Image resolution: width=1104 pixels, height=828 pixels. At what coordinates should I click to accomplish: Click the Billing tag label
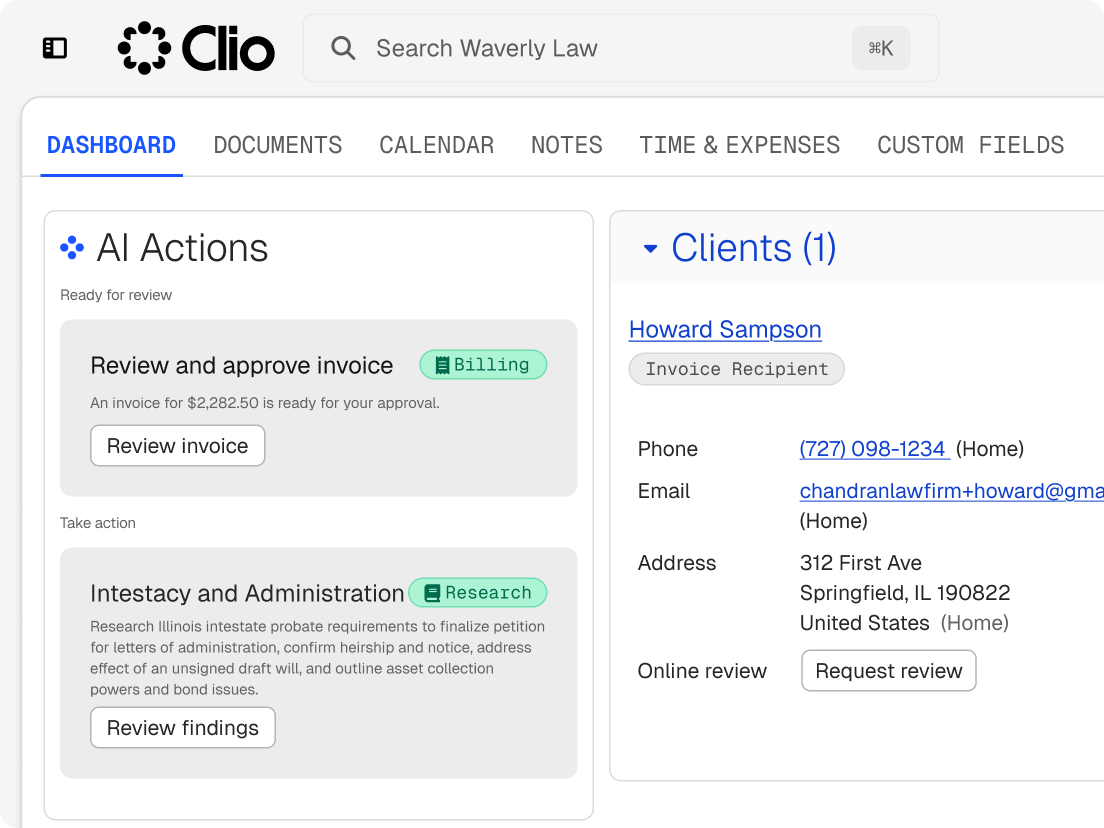tap(483, 365)
